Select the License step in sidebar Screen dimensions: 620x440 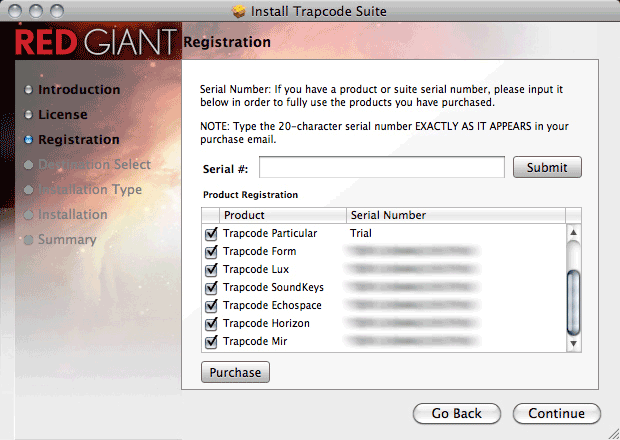tap(63, 115)
